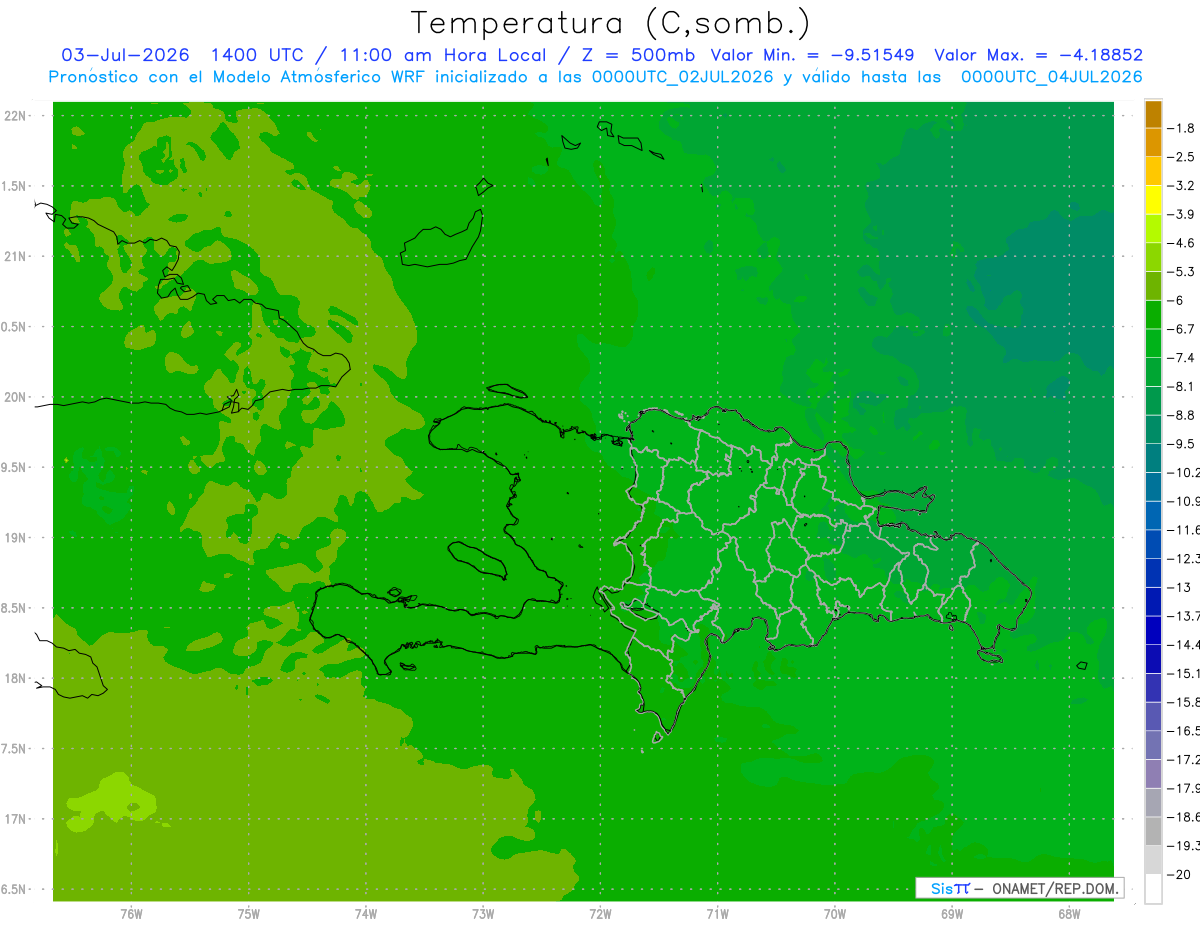Screen dimensions: 1200x927
Task: Click the '-2.5' color scale value
Action: point(1183,157)
